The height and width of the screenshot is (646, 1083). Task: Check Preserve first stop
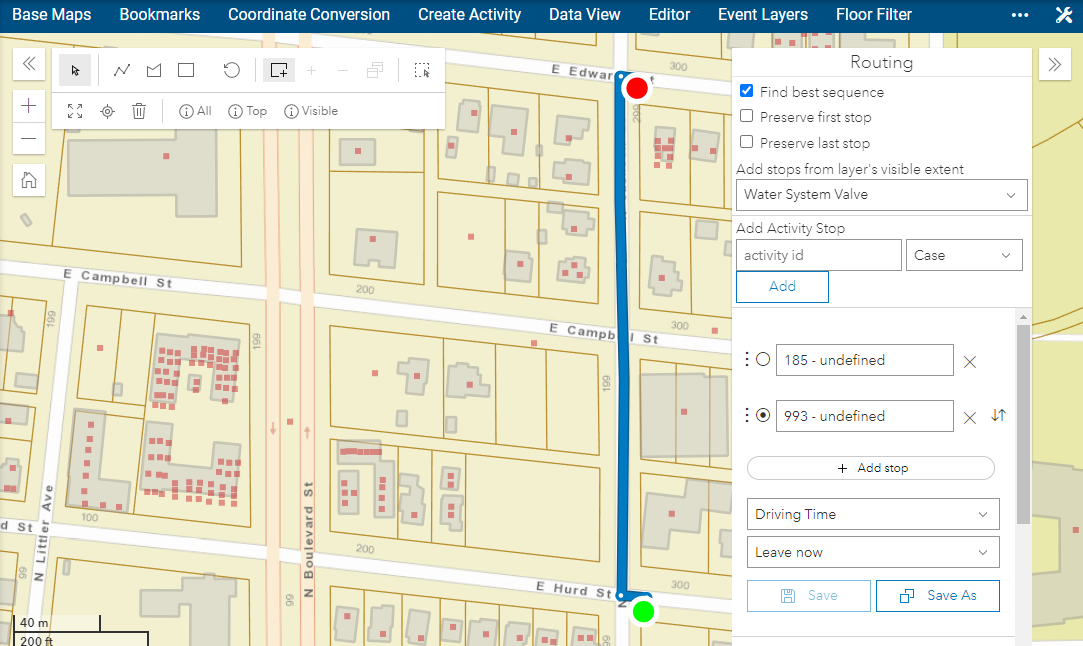click(746, 117)
